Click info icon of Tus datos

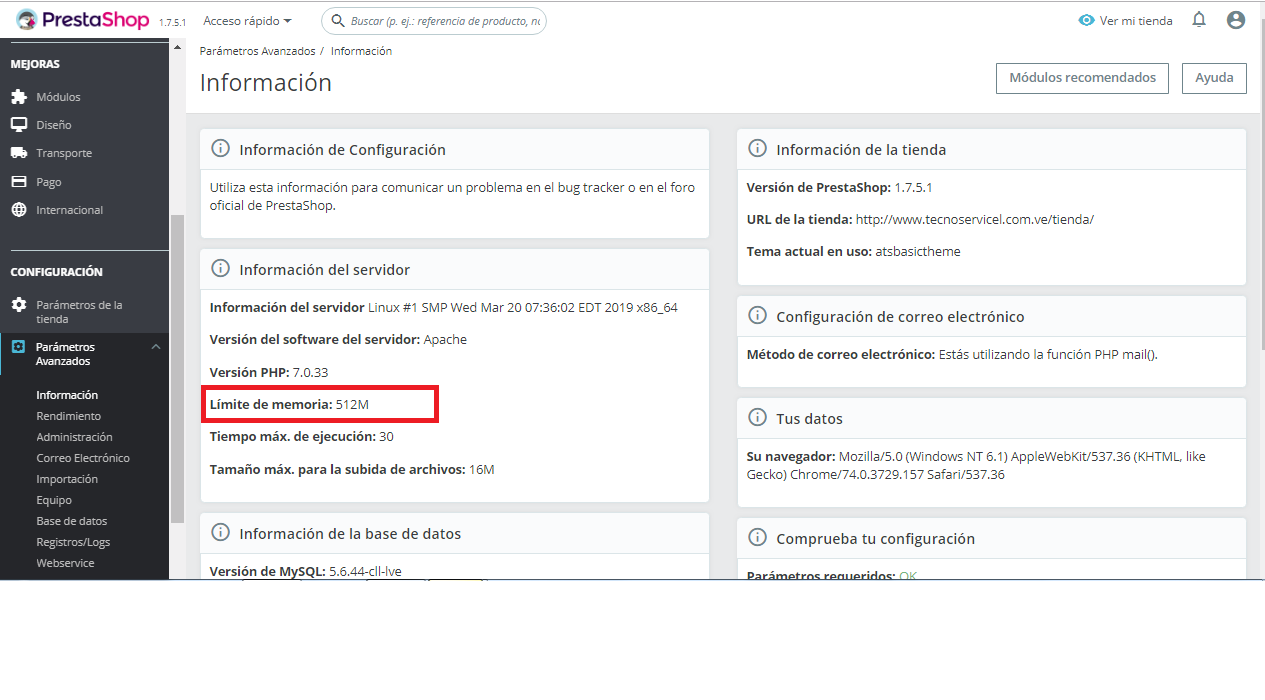(757, 418)
